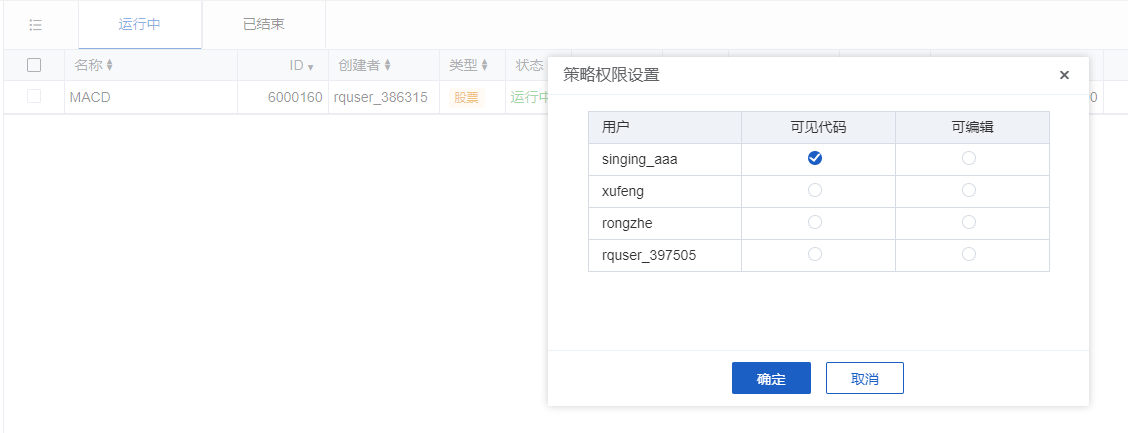The width and height of the screenshot is (1128, 433).
Task: Enable 可编辑 for xufeng
Action: [x=968, y=190]
